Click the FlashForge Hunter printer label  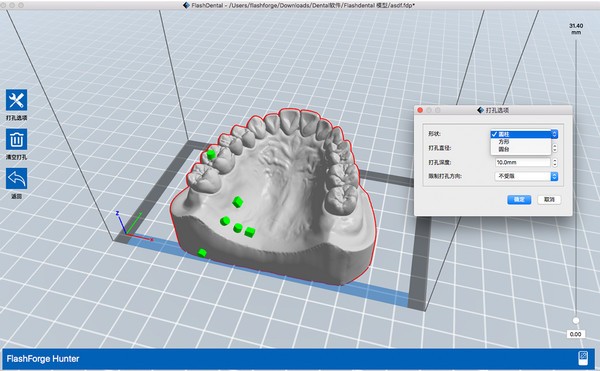coord(43,359)
